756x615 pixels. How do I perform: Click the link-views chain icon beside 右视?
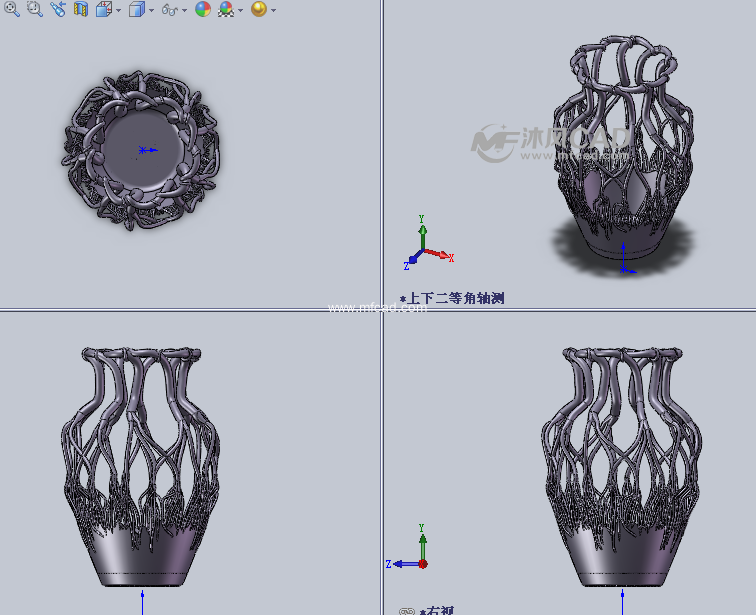pyautogui.click(x=406, y=610)
